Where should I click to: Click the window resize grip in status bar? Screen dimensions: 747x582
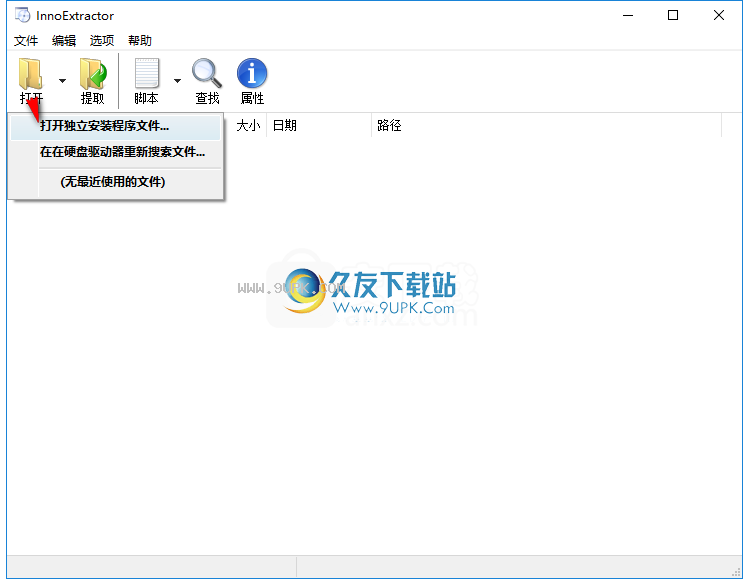[736, 571]
